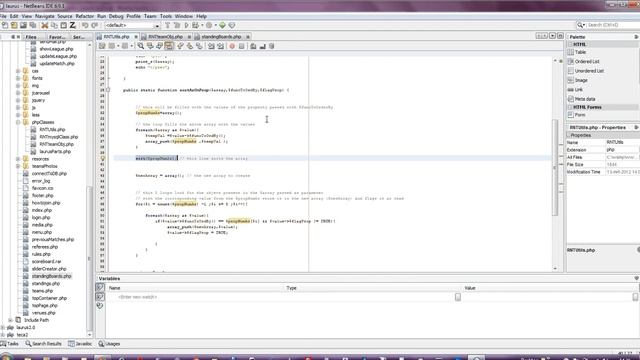Click the Paste toolbar icon

pos(64,25)
